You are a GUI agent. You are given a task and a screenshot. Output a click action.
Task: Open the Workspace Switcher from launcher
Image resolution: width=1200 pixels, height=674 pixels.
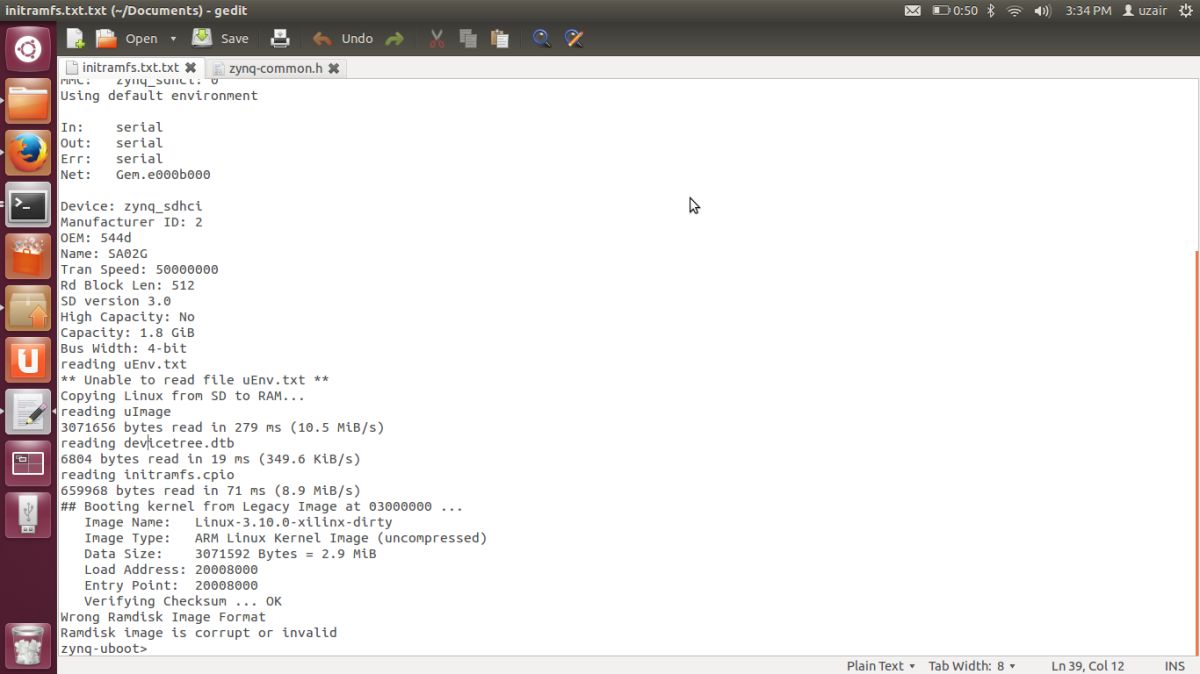28,464
